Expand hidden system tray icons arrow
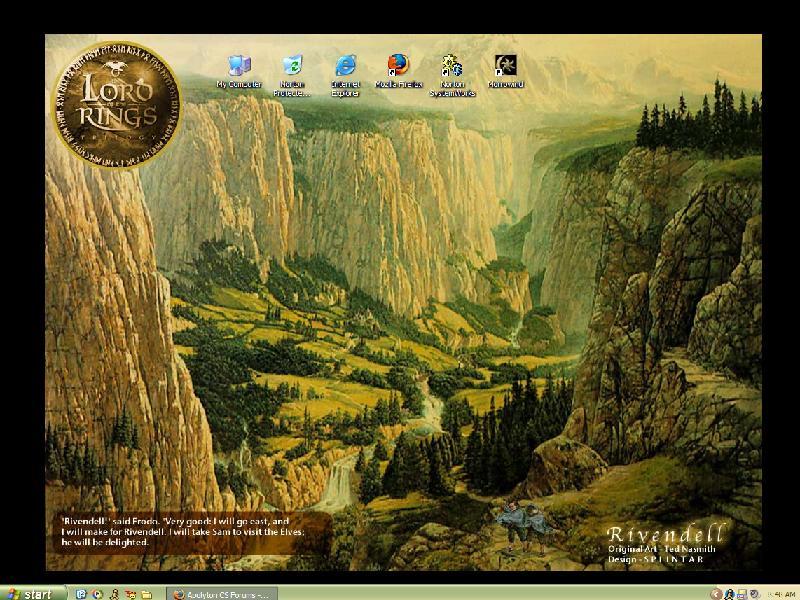The width and height of the screenshot is (800, 600). coord(716,593)
